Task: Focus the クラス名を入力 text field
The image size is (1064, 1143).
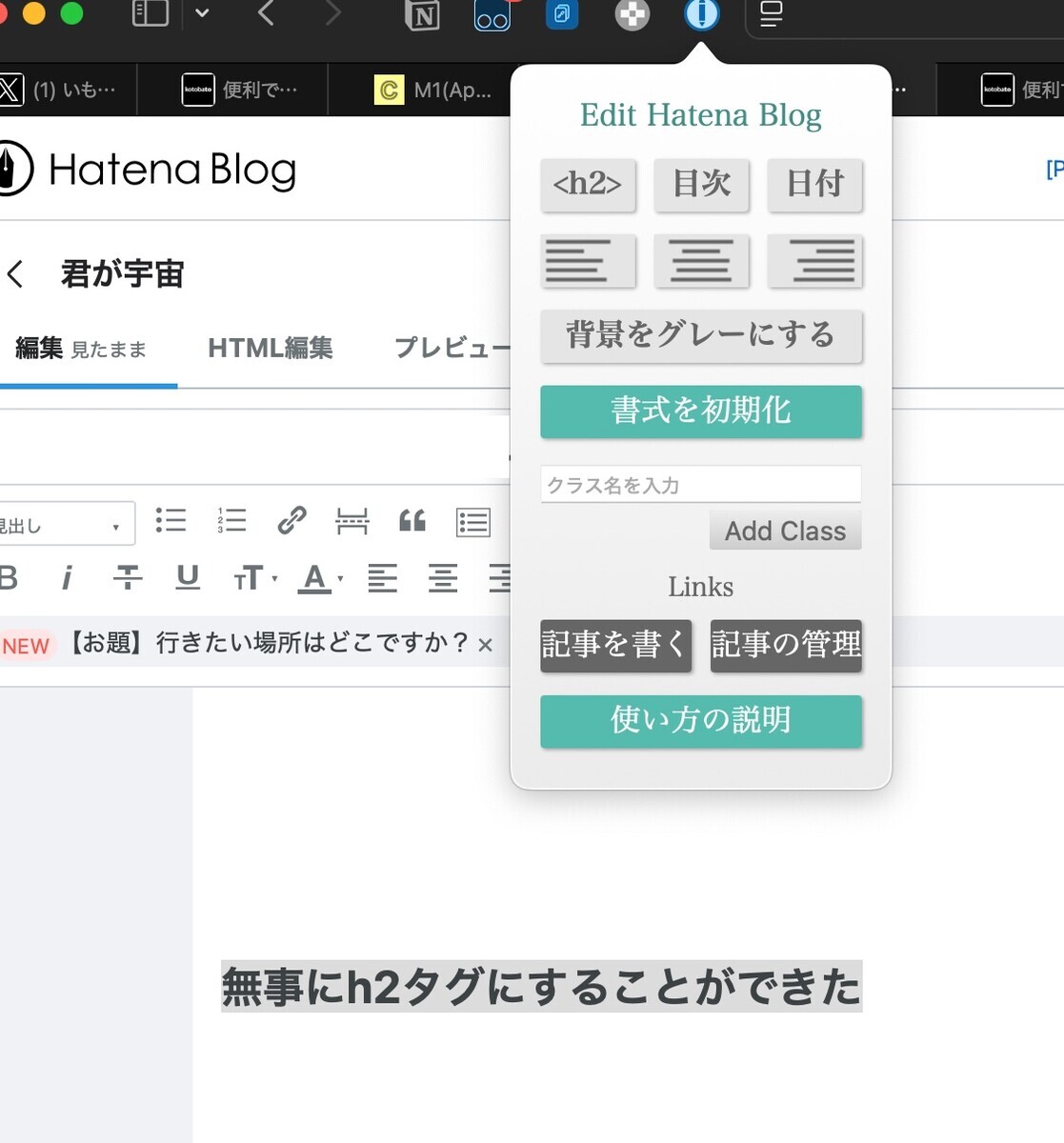Action: tap(701, 485)
